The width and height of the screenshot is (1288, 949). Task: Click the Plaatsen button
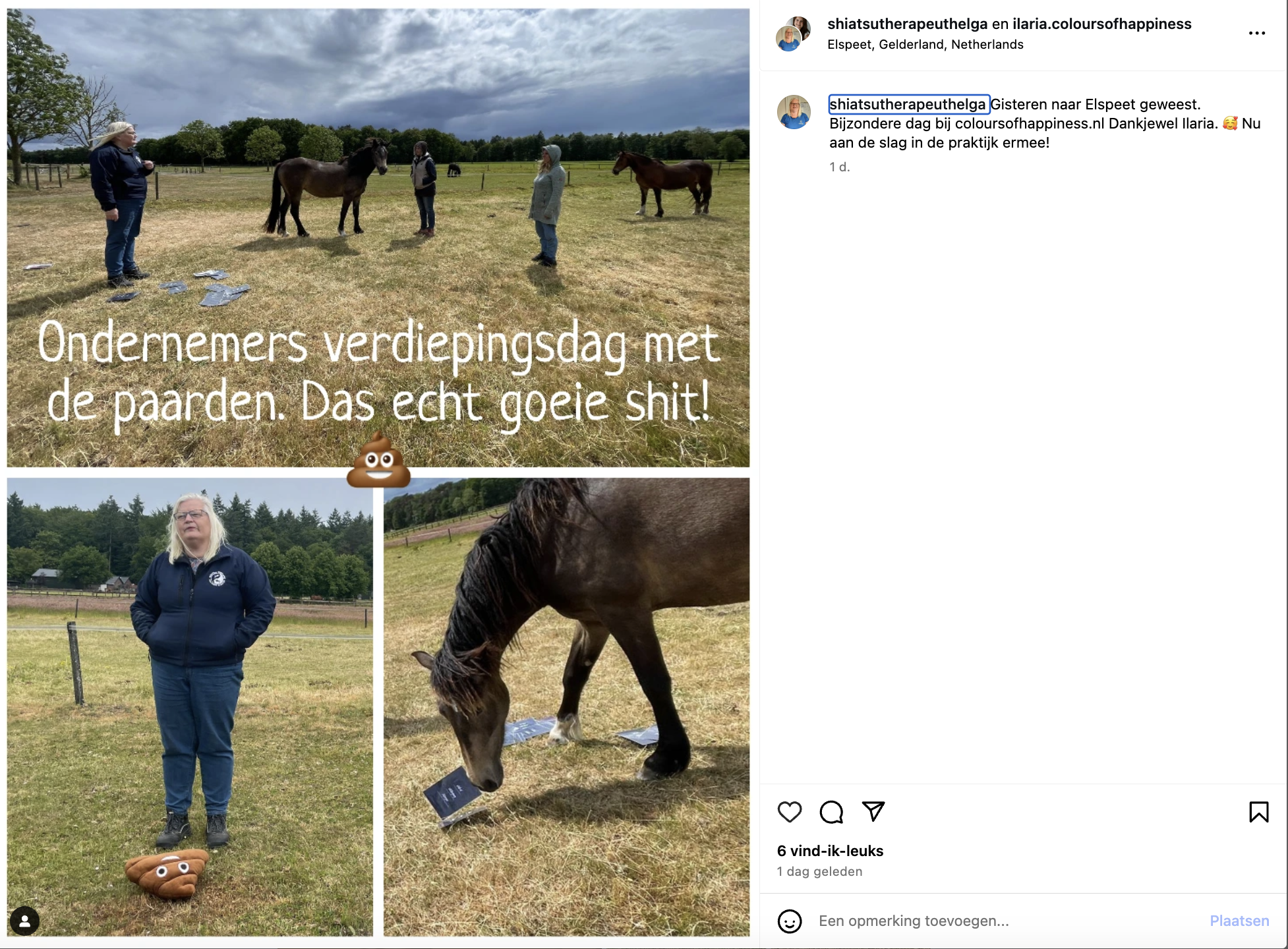[x=1239, y=921]
